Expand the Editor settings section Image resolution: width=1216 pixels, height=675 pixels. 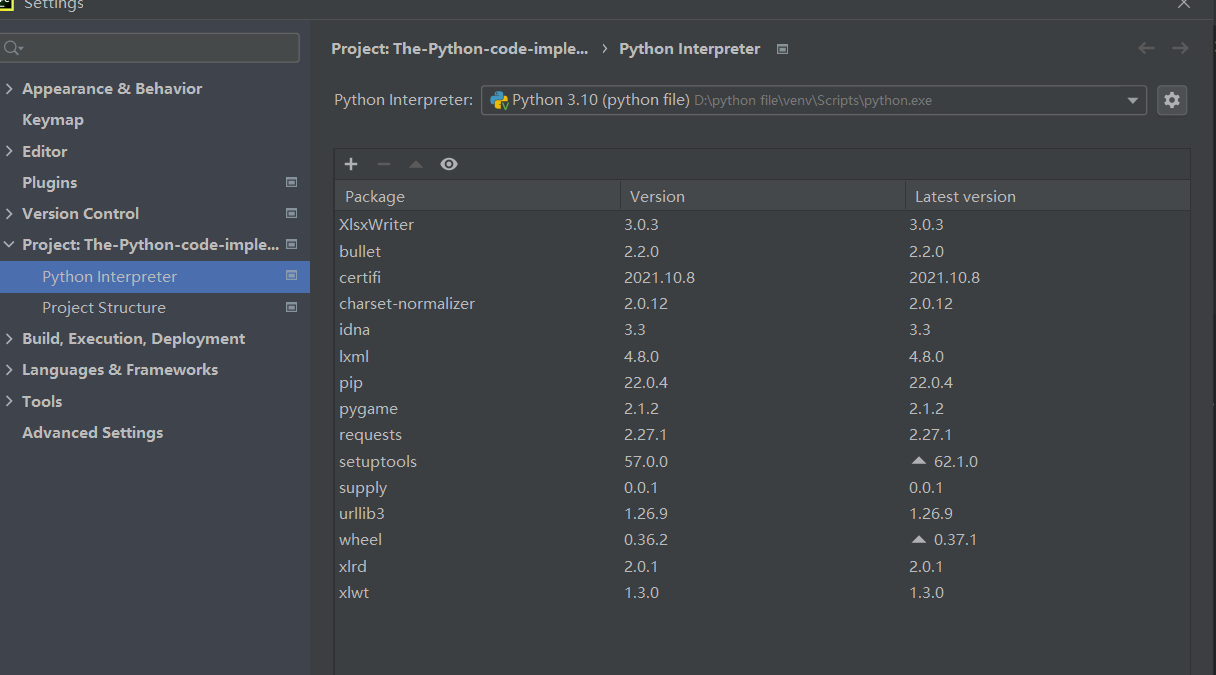click(x=9, y=151)
